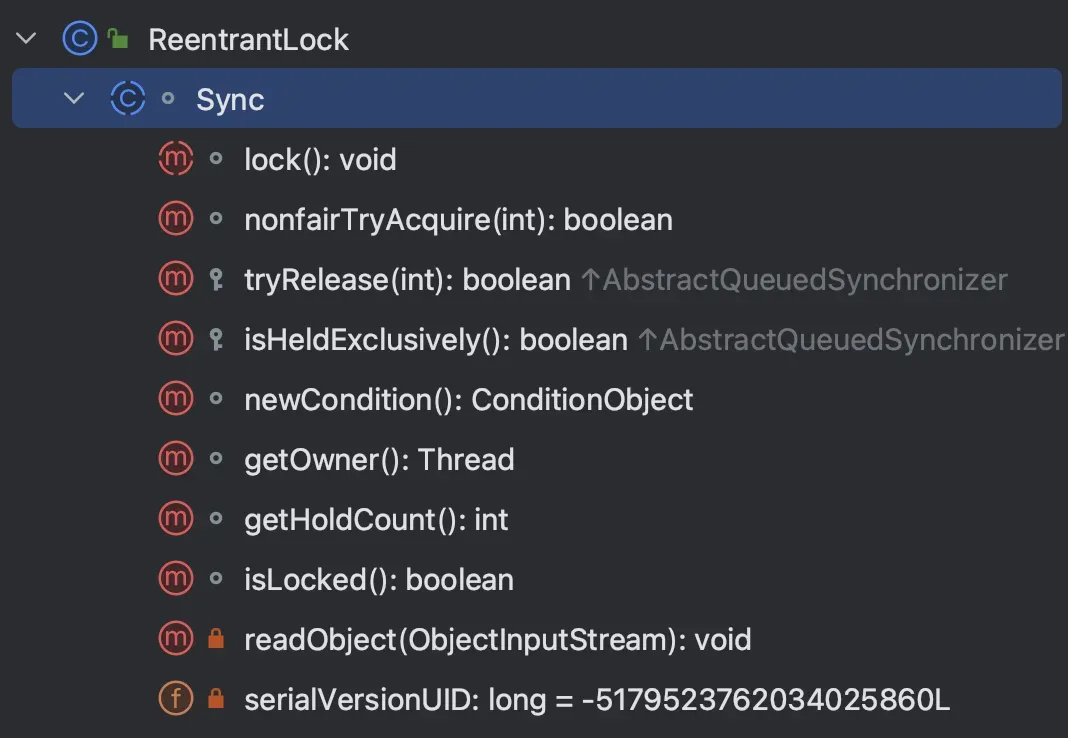
Task: Click the field icon beside serialVersionUID
Action: tap(175, 700)
